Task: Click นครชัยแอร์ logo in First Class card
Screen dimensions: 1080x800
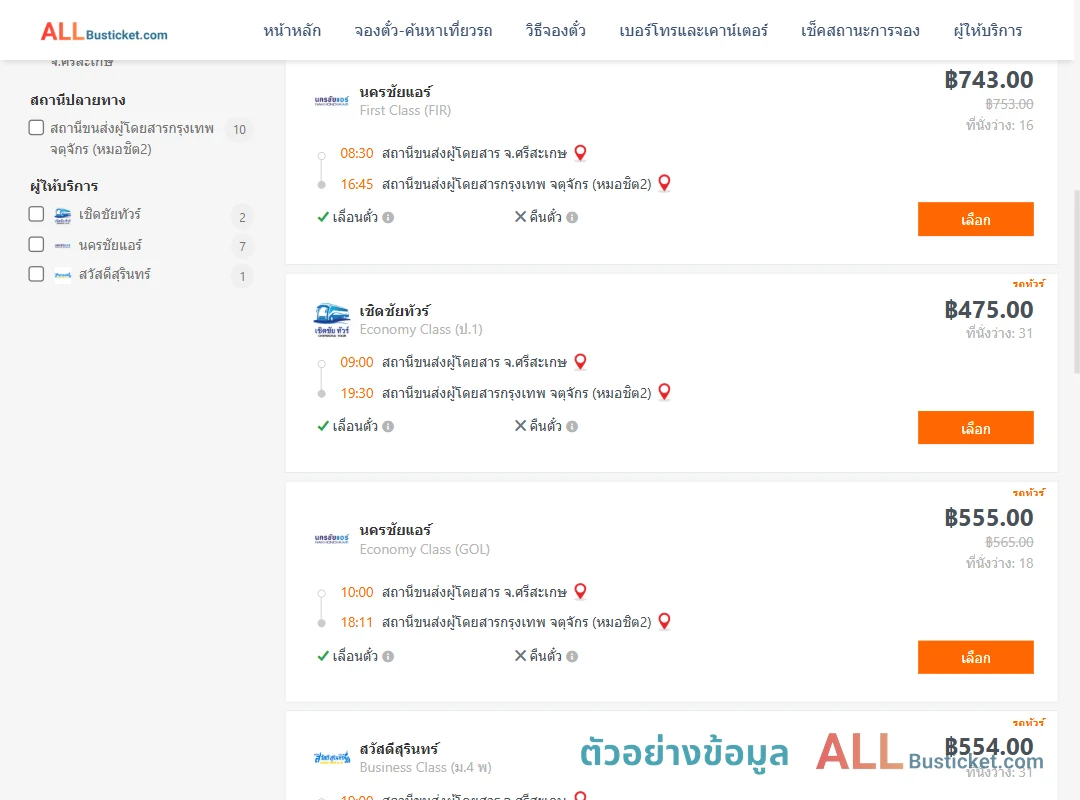Action: click(331, 101)
